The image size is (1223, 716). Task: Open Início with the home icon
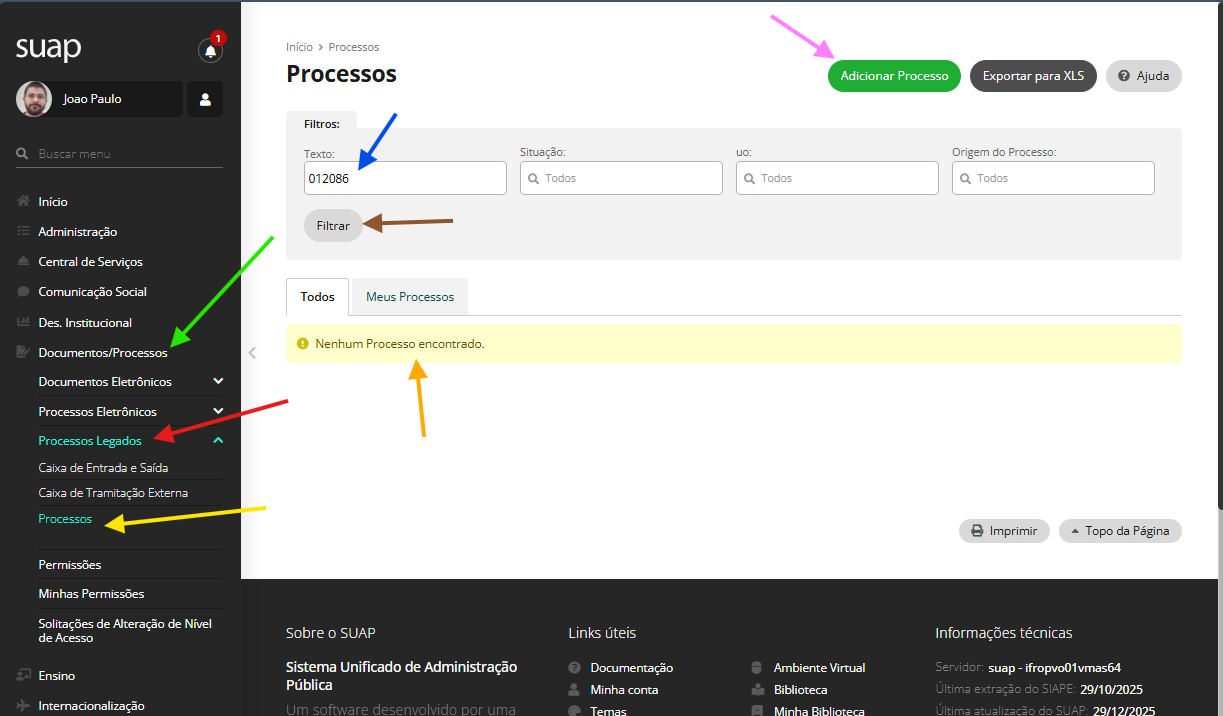(24, 202)
